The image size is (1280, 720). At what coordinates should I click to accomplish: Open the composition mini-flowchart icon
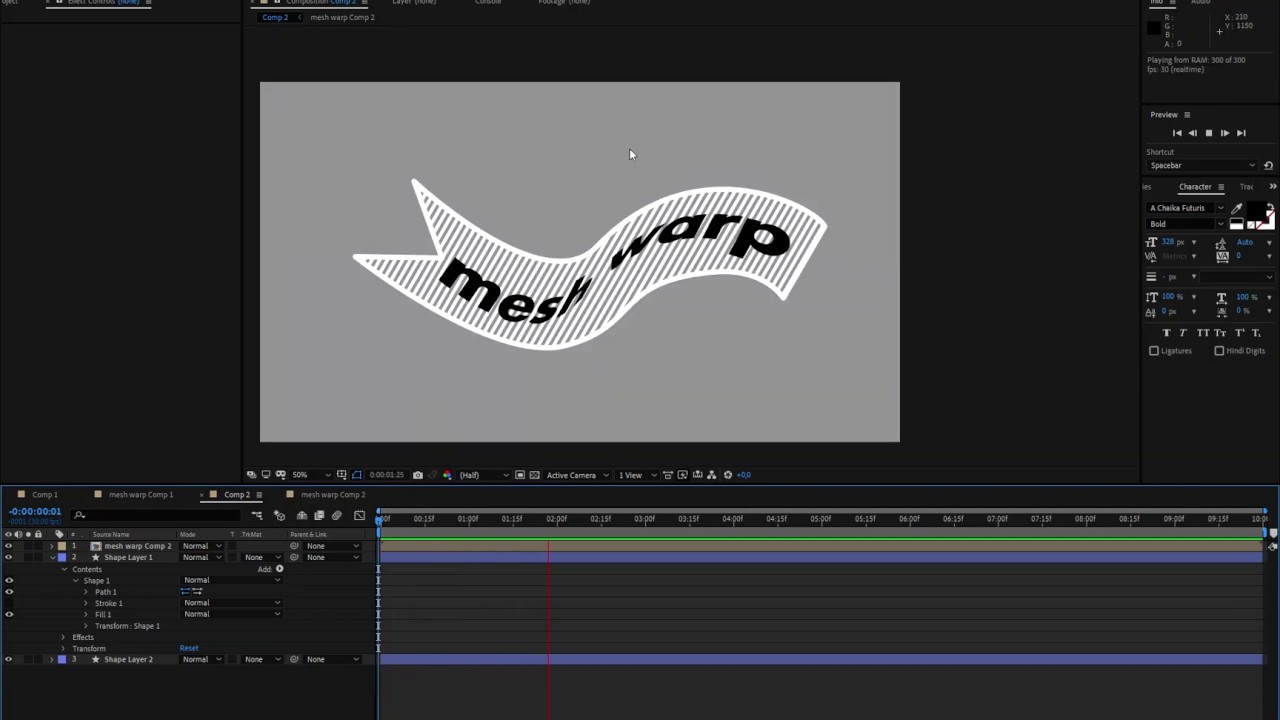pos(257,516)
